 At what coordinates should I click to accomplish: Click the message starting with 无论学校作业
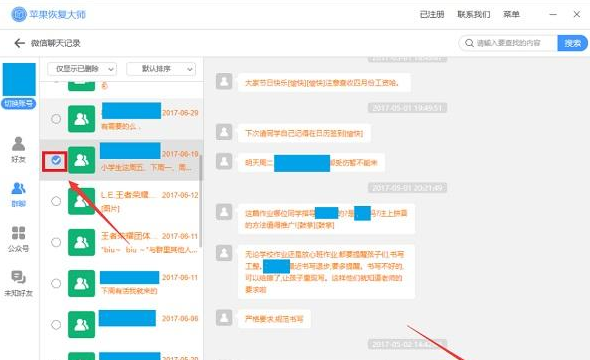(x=326, y=272)
